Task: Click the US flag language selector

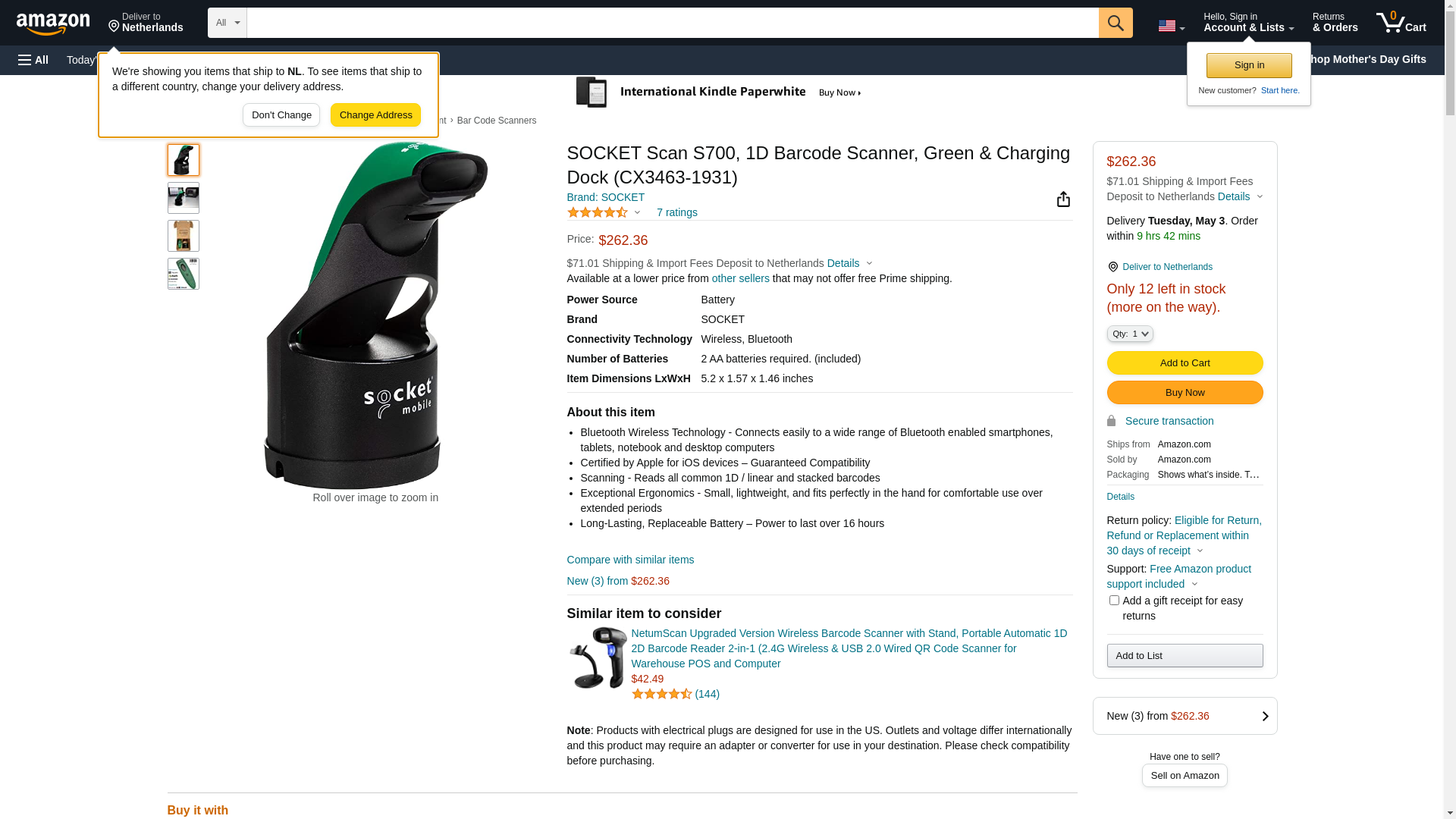Action: pos(1171,26)
